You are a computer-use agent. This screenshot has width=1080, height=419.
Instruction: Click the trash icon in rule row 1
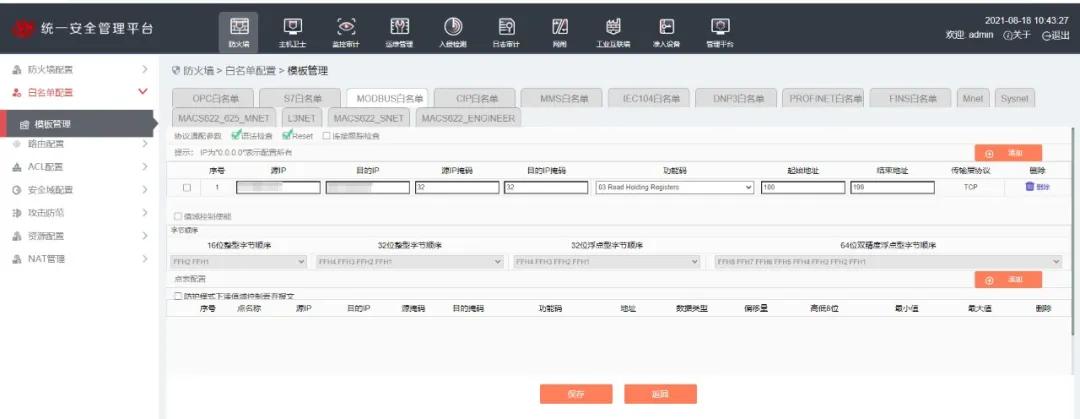(x=1030, y=187)
